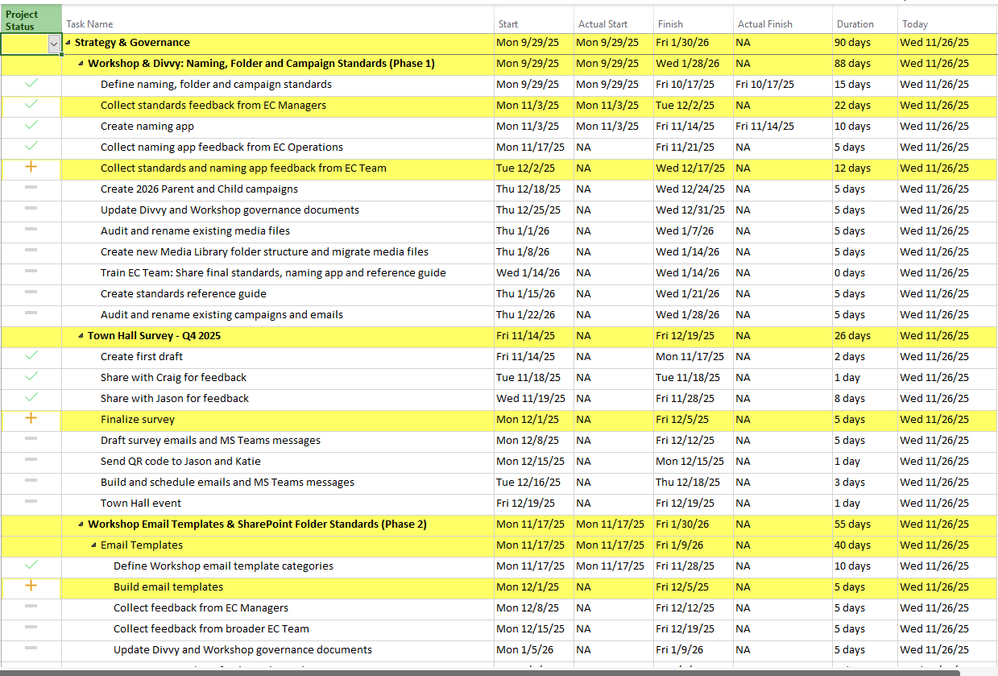
Task: Click dash status icon for Audit and rename existing media files
Action: point(31,229)
